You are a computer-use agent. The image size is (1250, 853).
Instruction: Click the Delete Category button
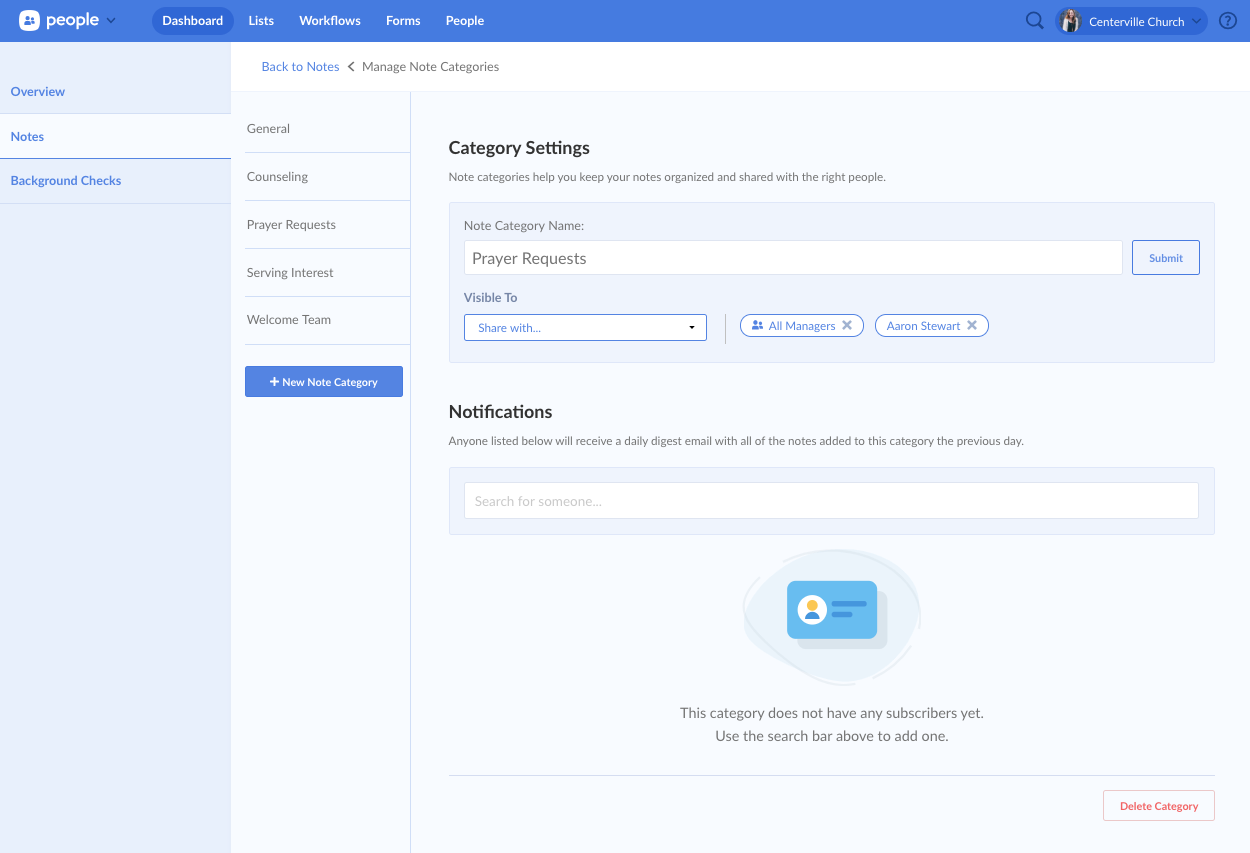1158,806
